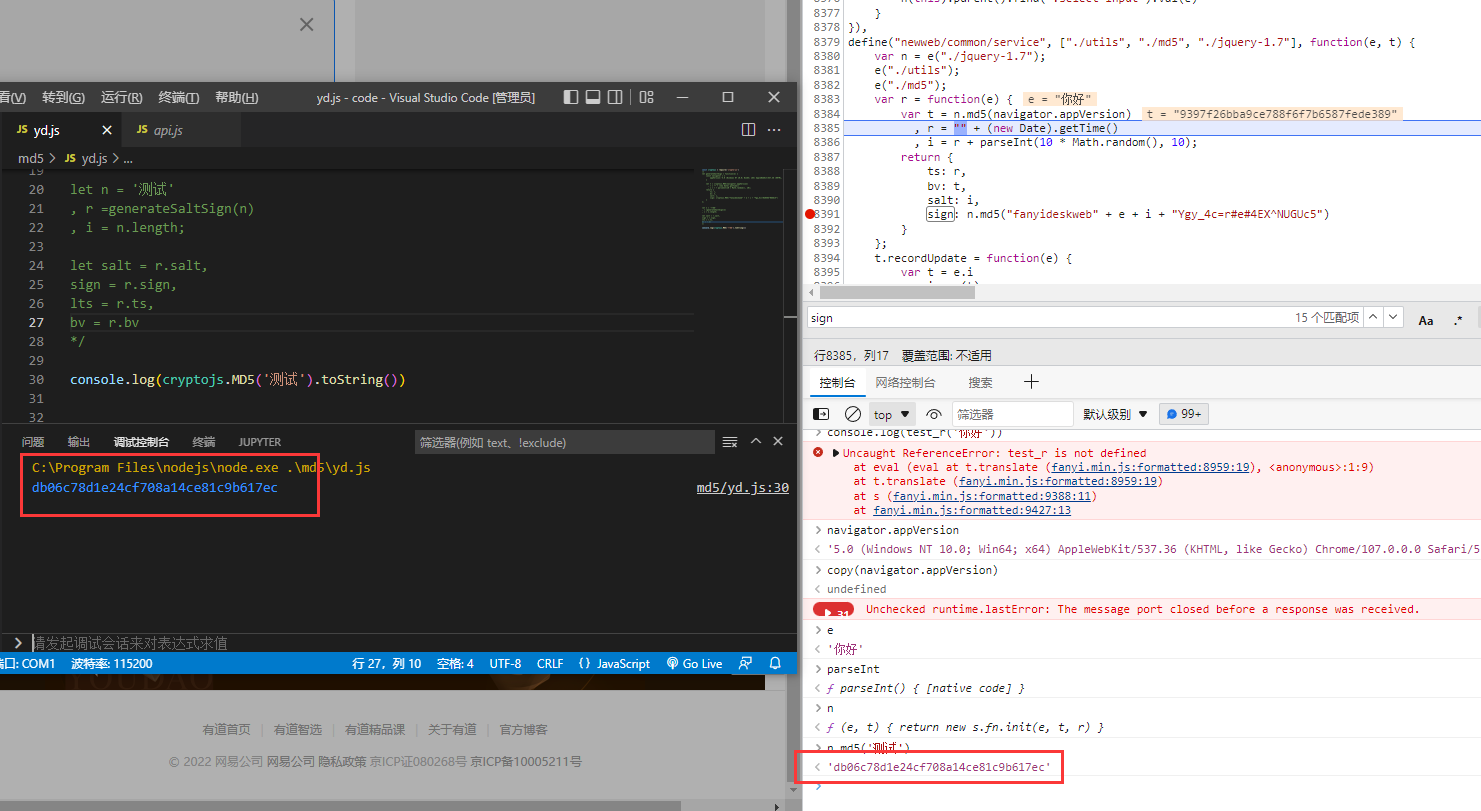Viewport: 1481px width, 811px height.
Task: Click 行 27, 列 10 cursor position
Action: coord(387,663)
